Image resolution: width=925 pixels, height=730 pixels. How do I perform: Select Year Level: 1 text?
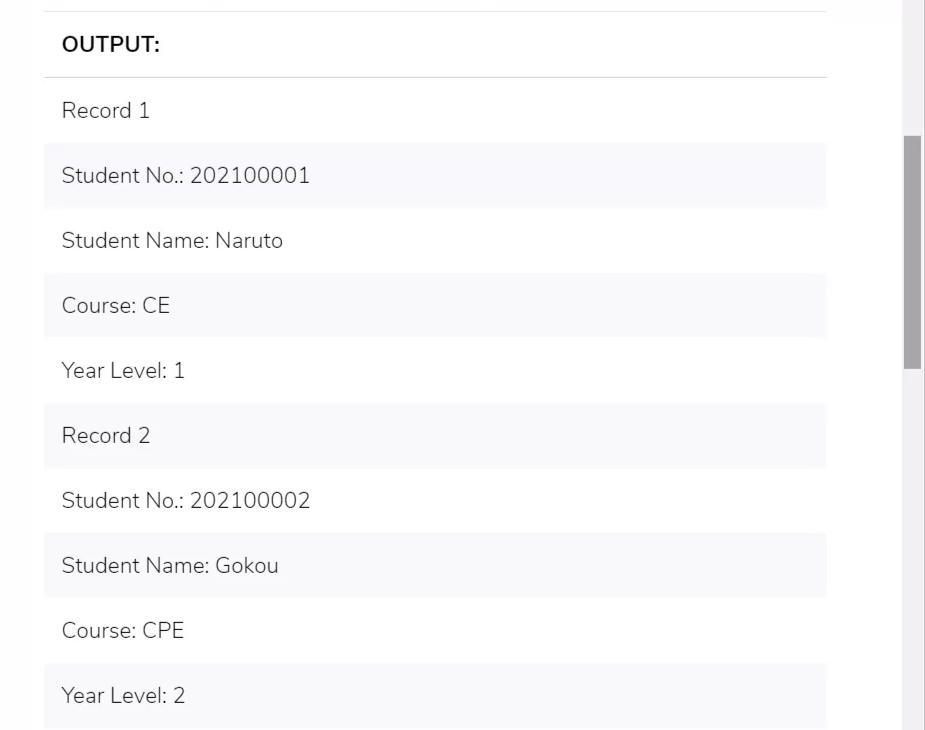[123, 371]
